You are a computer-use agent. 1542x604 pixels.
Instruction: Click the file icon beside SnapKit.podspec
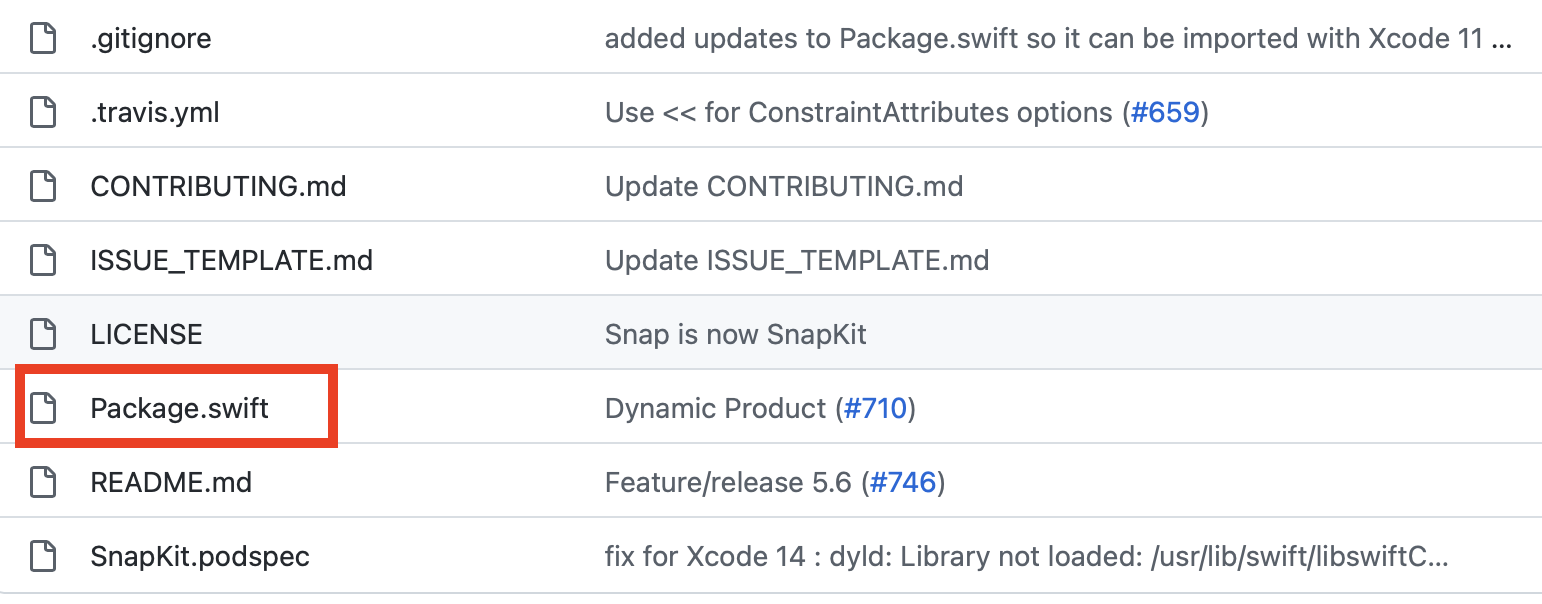tap(42, 557)
